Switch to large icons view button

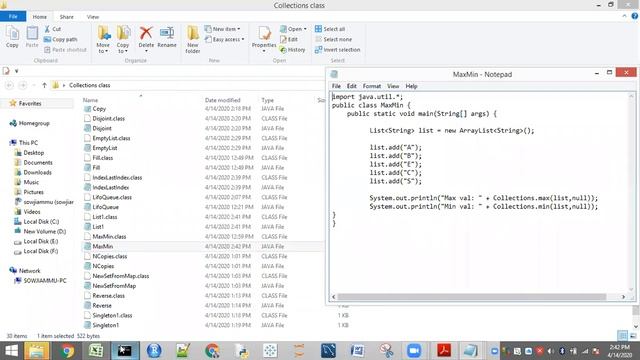(633, 336)
